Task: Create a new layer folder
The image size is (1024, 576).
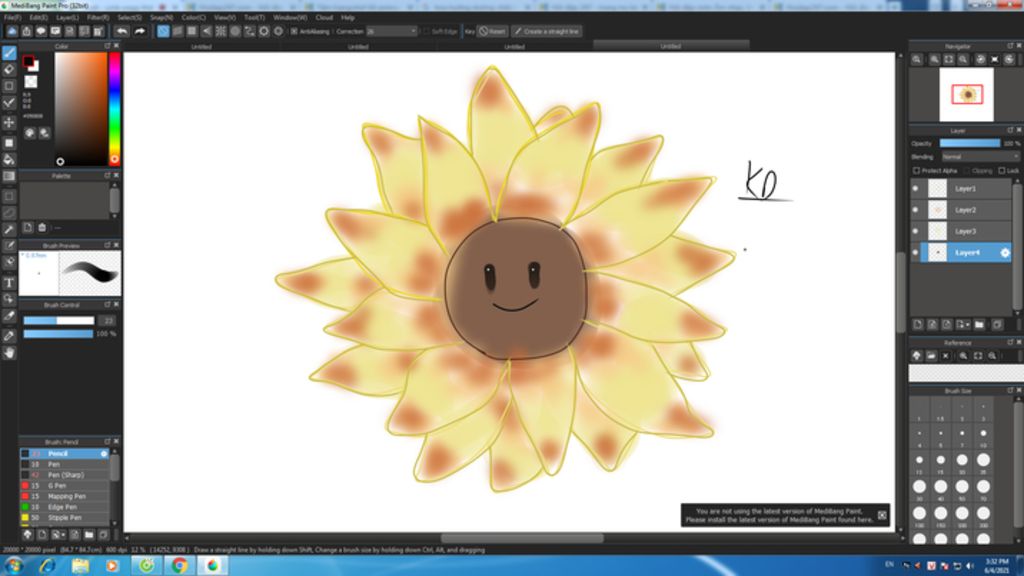Action: [x=979, y=325]
